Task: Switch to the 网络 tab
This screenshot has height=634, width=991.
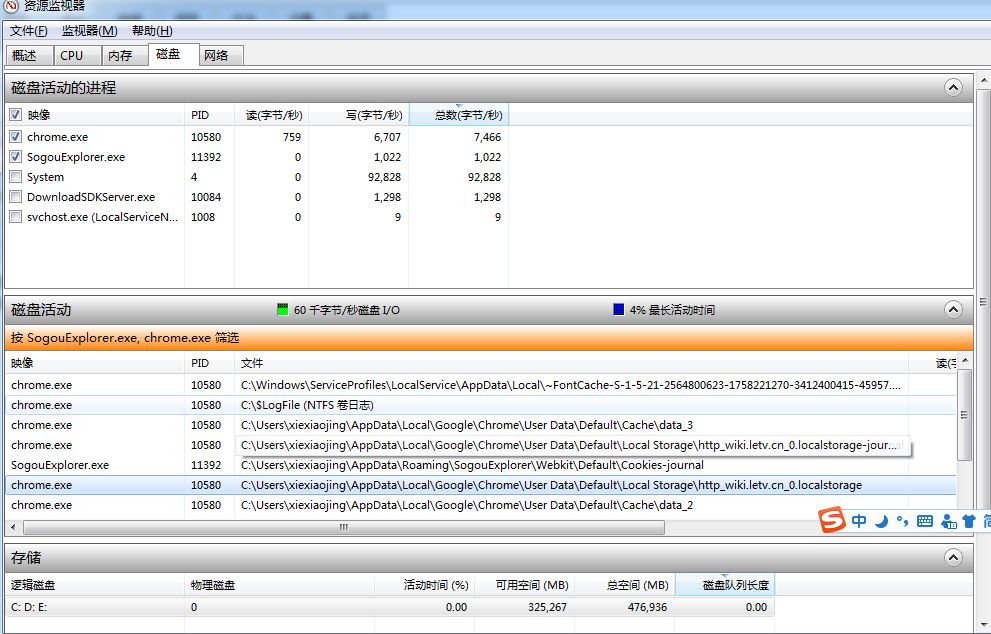Action: pyautogui.click(x=221, y=56)
